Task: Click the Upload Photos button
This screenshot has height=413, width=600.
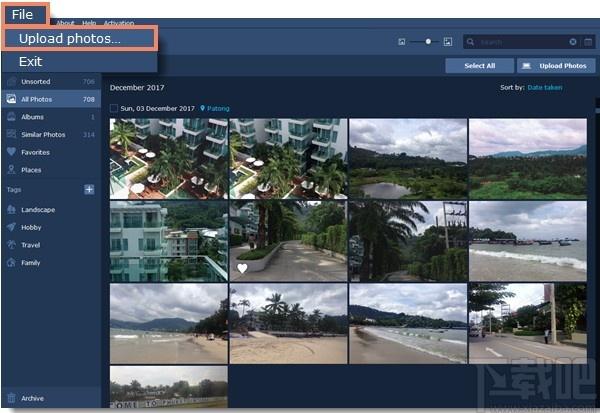Action: point(556,65)
